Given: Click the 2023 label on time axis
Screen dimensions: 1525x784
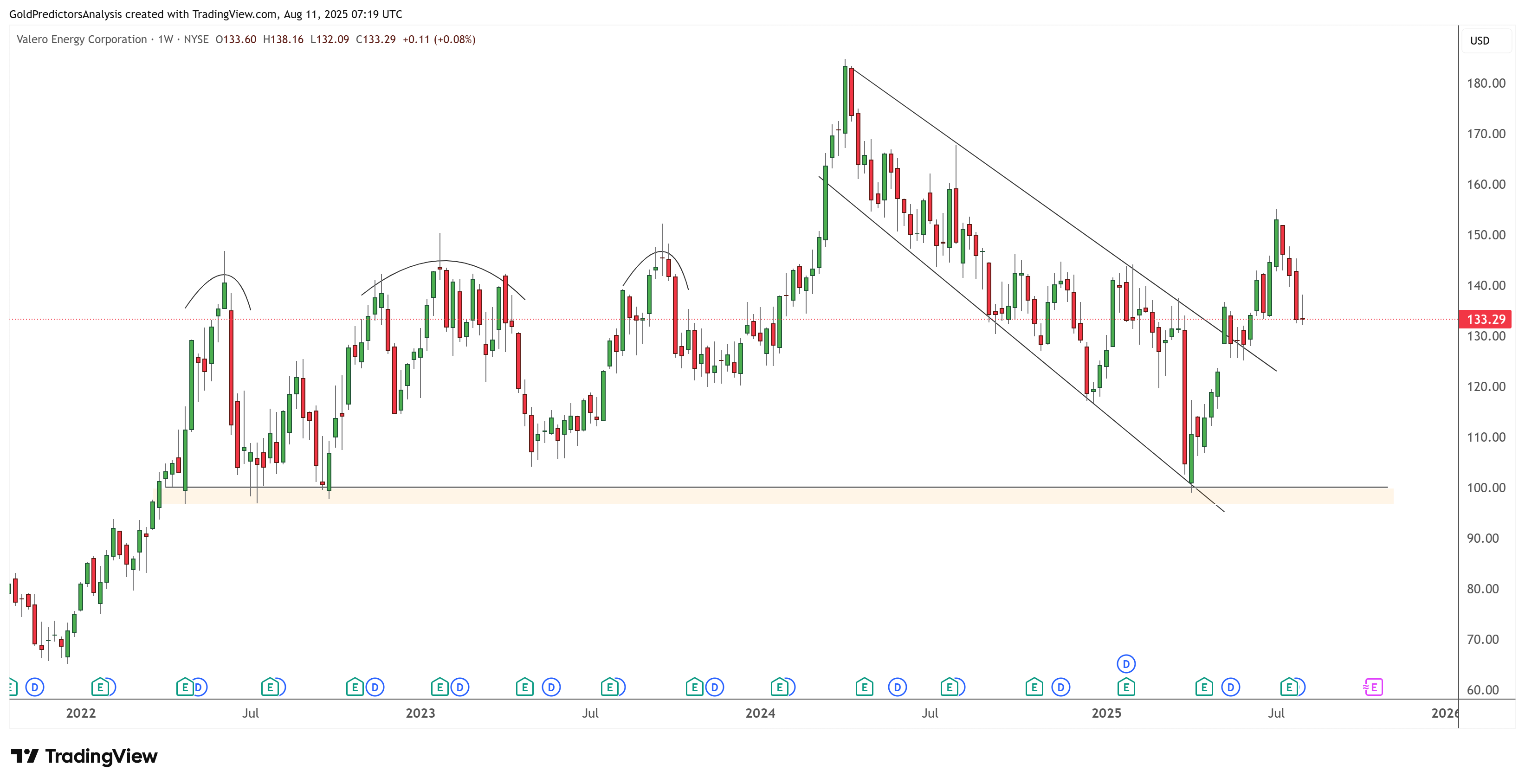Looking at the screenshot, I should pyautogui.click(x=420, y=713).
